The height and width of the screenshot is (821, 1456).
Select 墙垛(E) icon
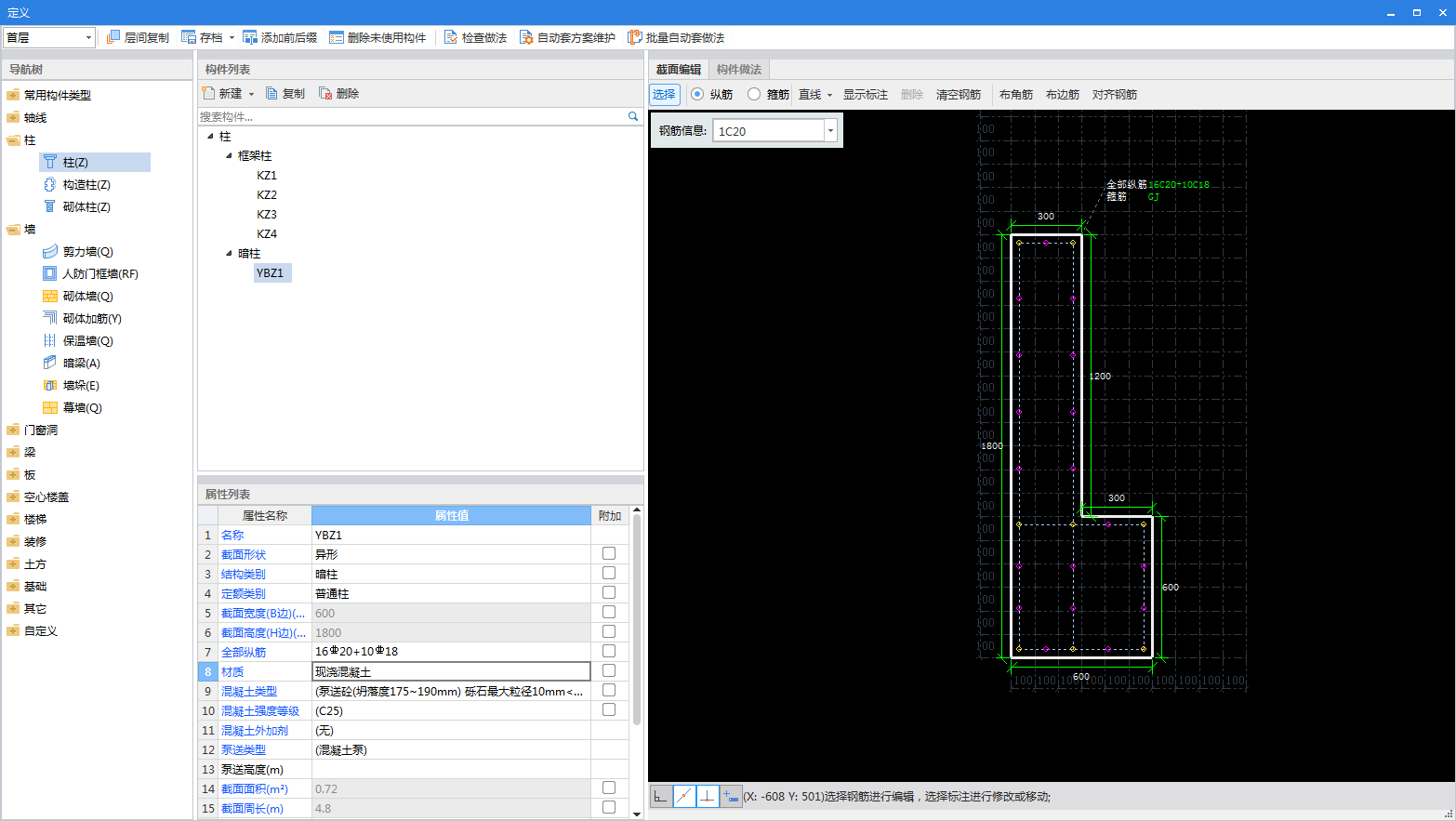tap(50, 385)
